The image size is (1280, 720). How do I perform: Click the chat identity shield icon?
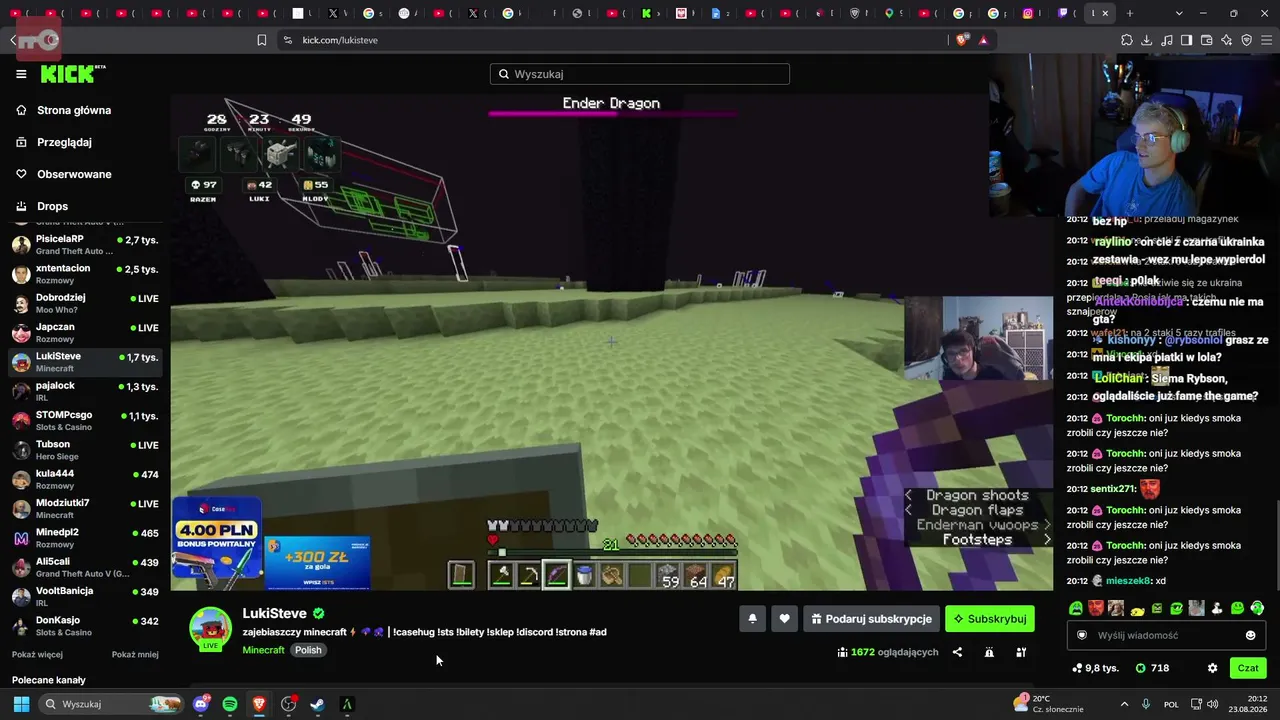[x=1081, y=635]
